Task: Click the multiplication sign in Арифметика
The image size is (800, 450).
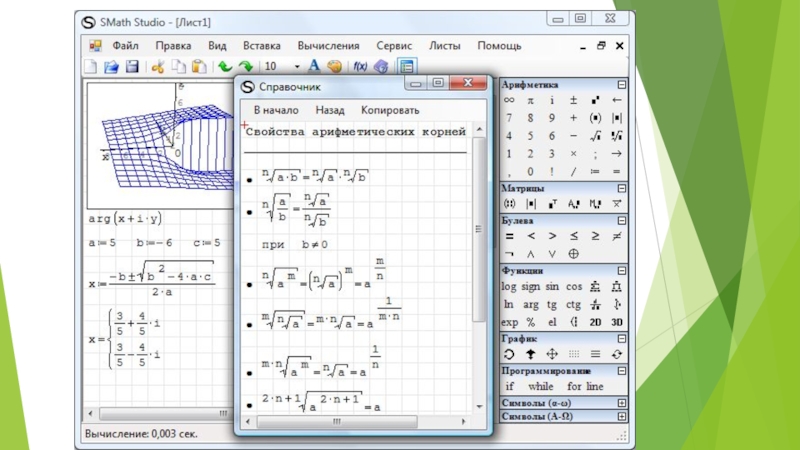Action: pos(573,154)
